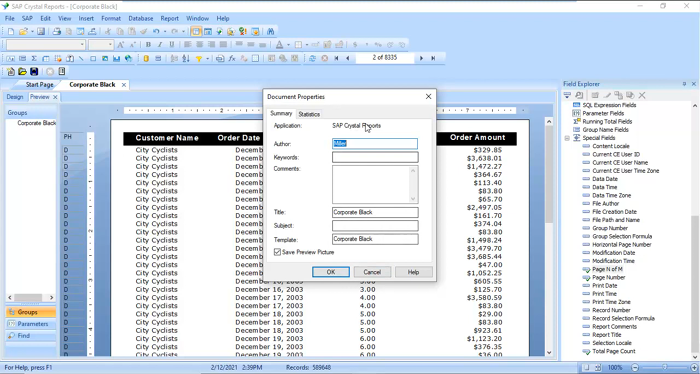Go to the previous page arrow
700x374 pixels.
(348, 58)
